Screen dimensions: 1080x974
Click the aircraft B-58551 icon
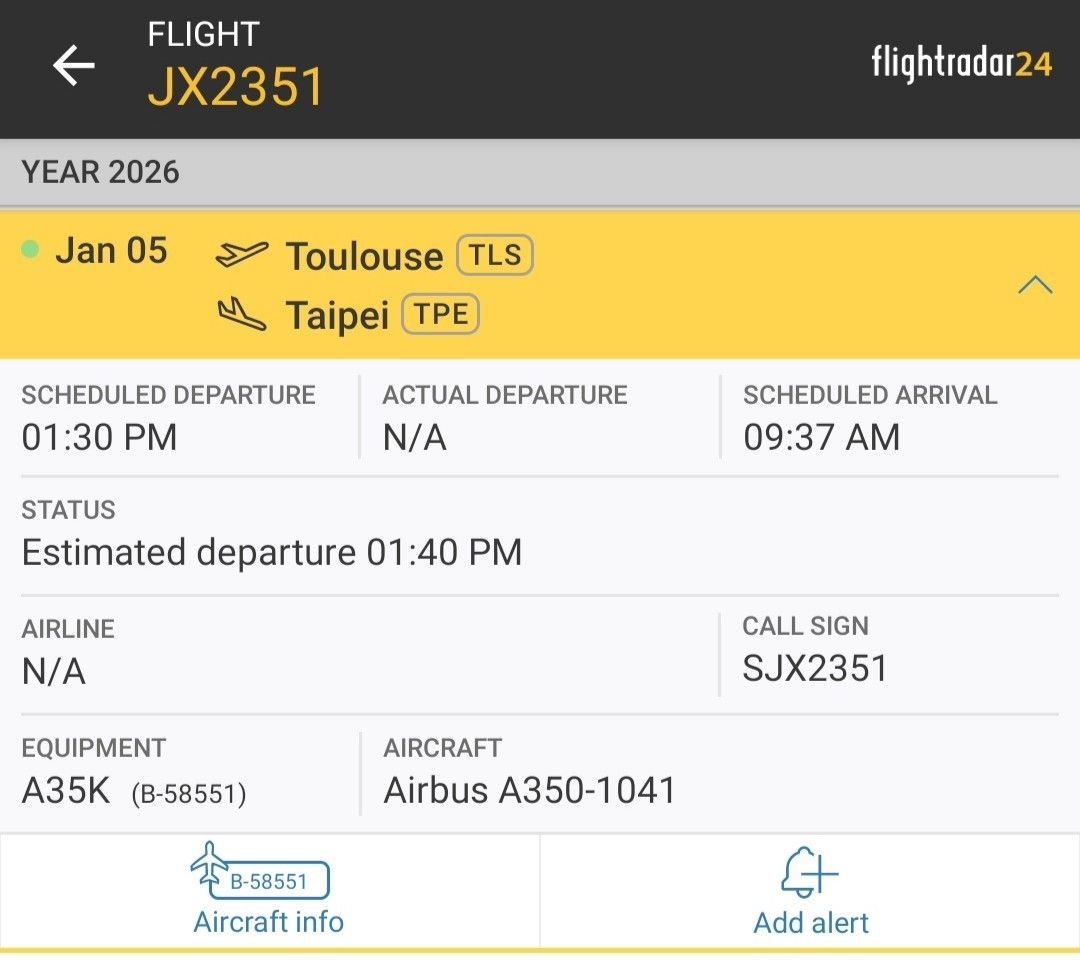260,872
